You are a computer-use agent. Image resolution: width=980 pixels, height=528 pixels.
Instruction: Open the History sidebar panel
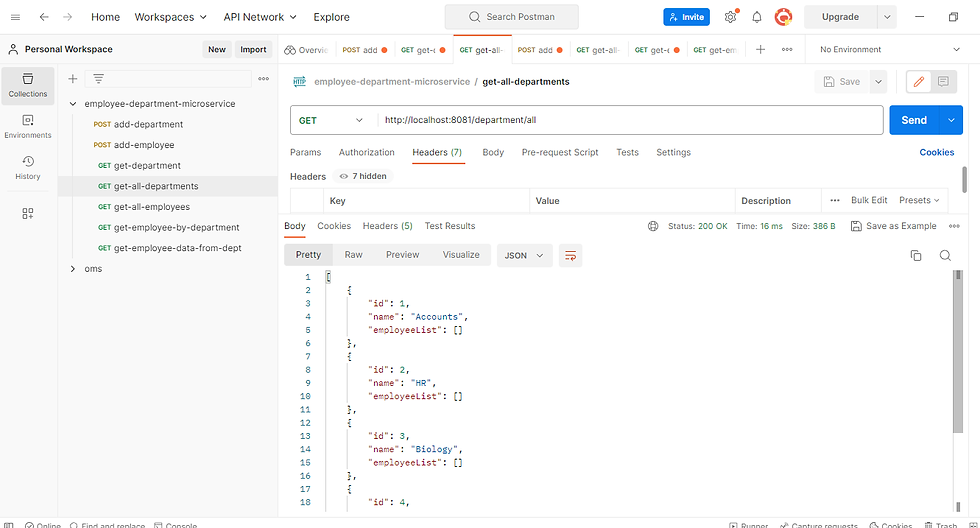(28, 167)
